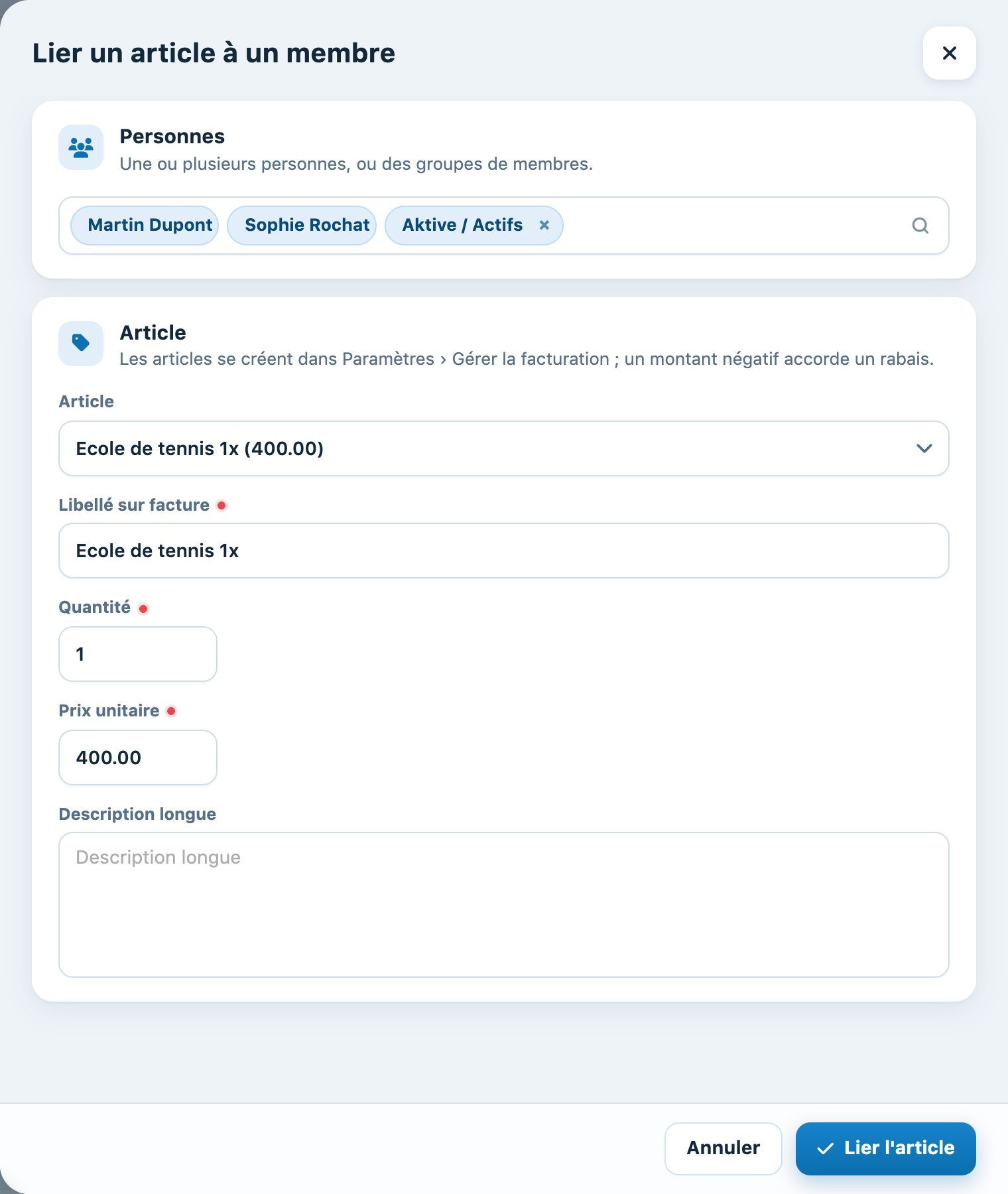Click the Prix unitaire field showing 400.00
This screenshot has height=1194, width=1008.
point(138,758)
